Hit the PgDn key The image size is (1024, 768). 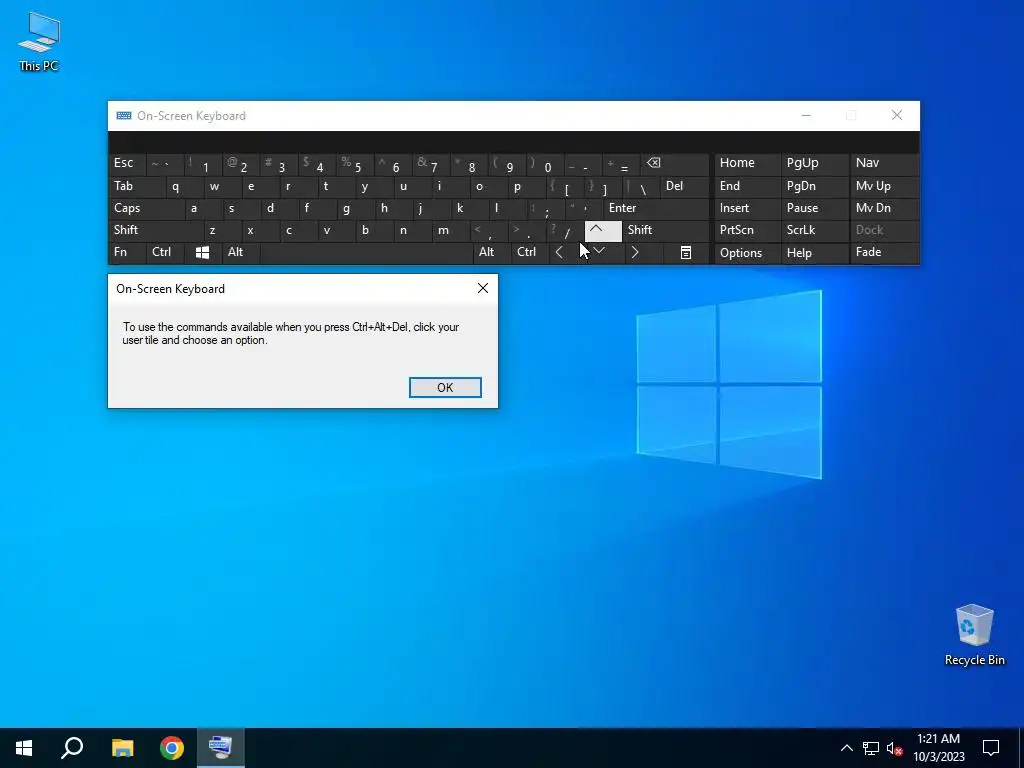(815, 186)
